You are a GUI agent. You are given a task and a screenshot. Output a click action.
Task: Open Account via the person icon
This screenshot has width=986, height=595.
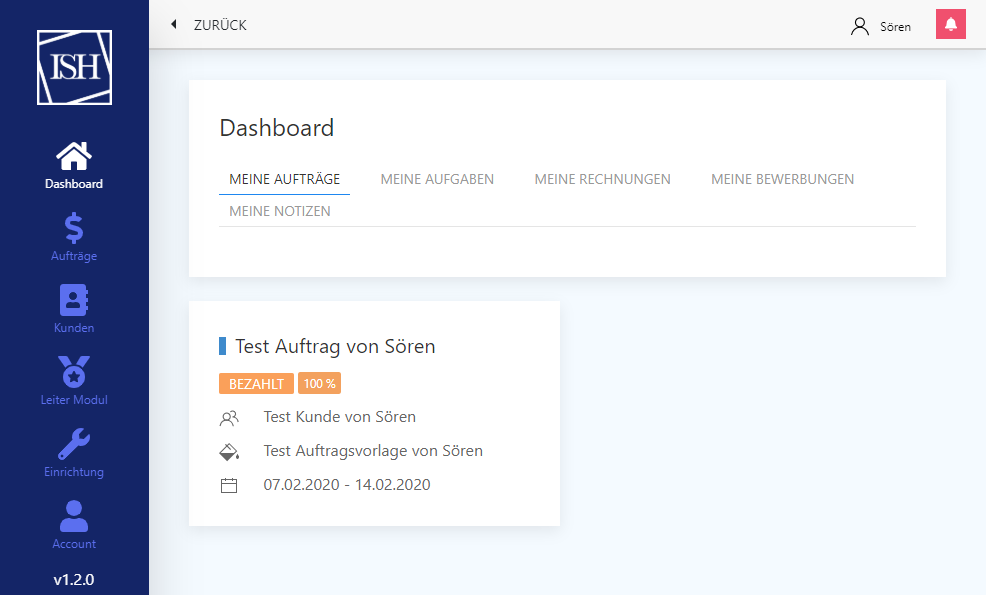[74, 516]
